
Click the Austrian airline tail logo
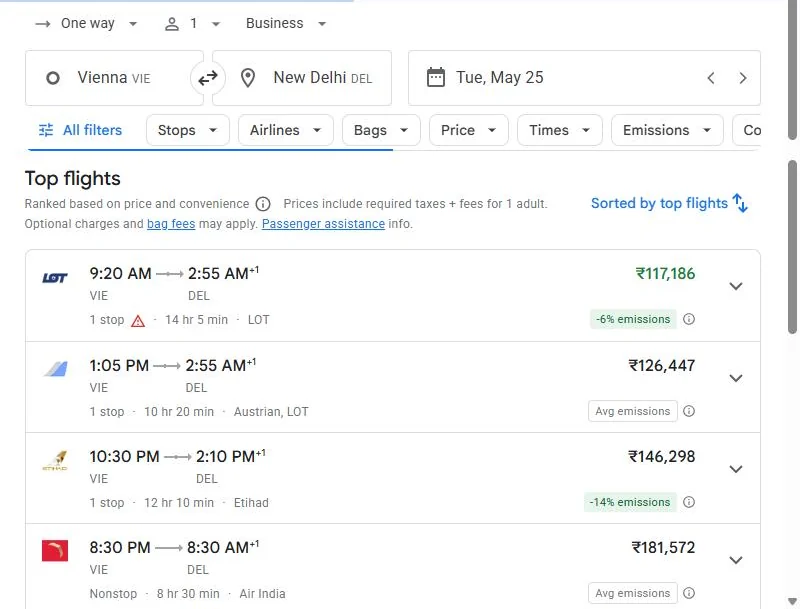coord(56,368)
